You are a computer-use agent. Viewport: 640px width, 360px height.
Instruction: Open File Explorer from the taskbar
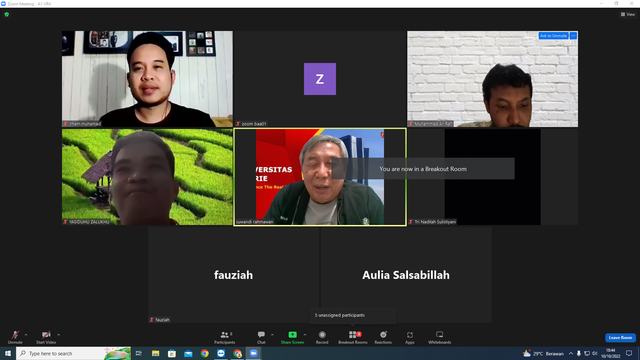(x=156, y=353)
